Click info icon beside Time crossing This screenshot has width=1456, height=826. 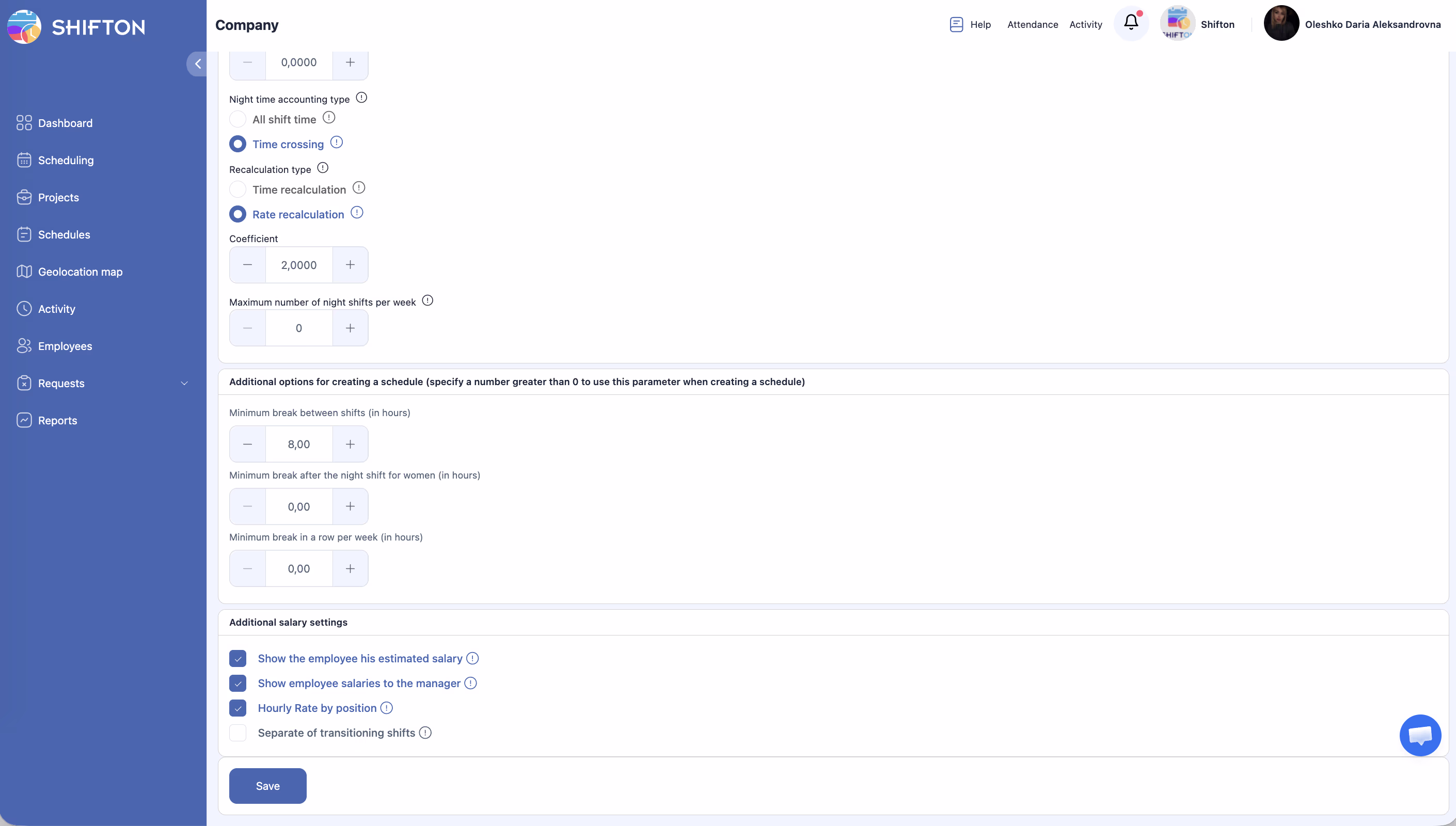click(336, 142)
